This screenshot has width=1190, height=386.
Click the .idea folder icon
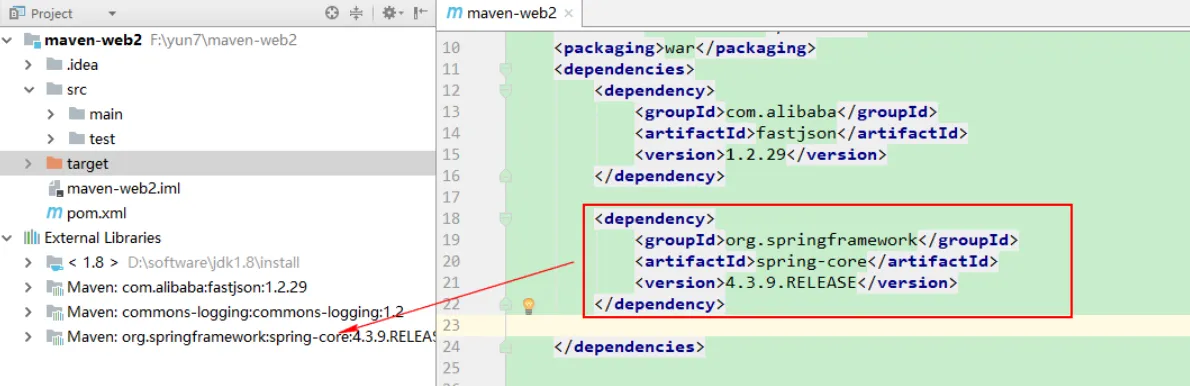coord(53,64)
